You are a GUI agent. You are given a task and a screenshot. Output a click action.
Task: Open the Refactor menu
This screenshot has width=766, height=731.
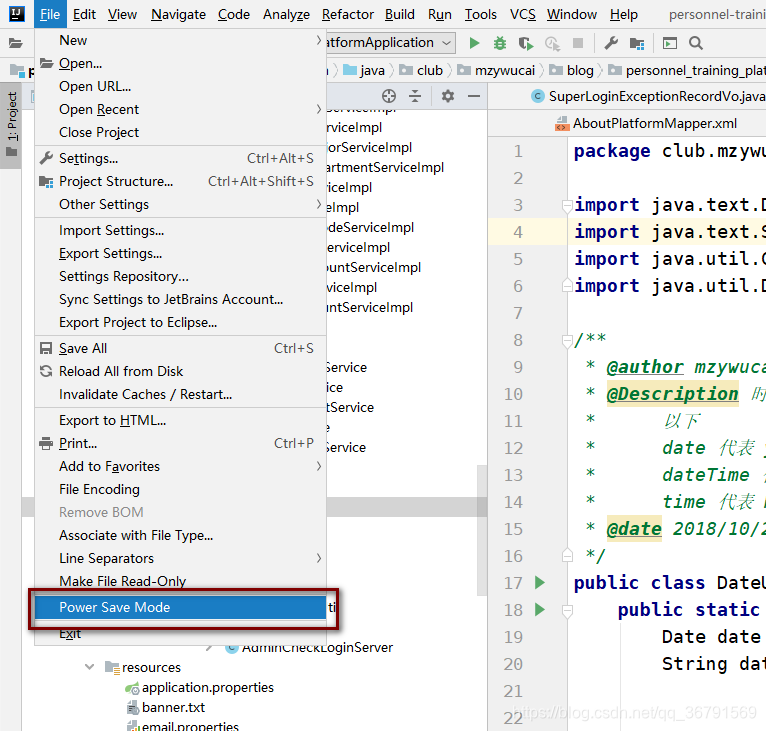pos(347,15)
